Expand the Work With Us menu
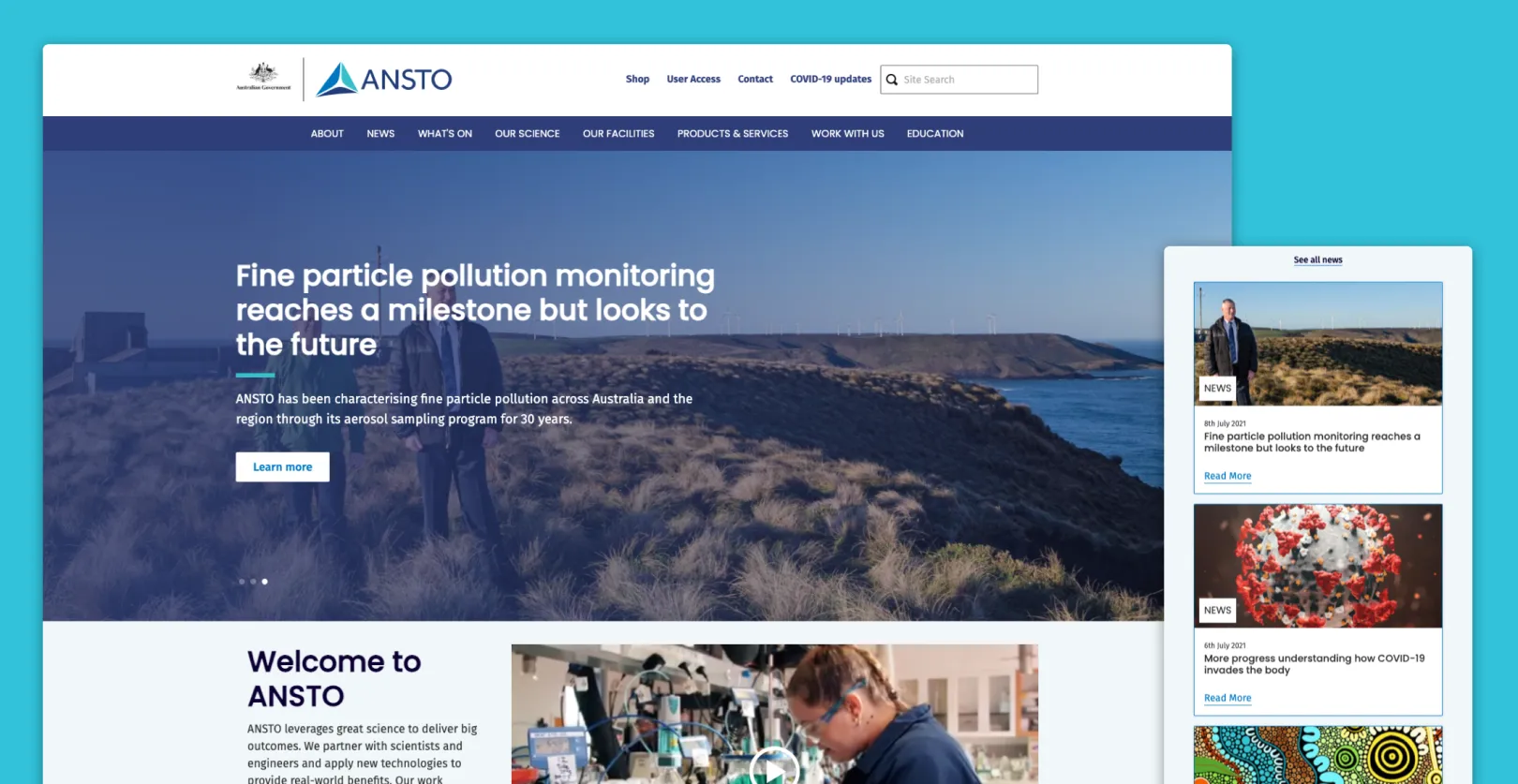 pyautogui.click(x=847, y=134)
